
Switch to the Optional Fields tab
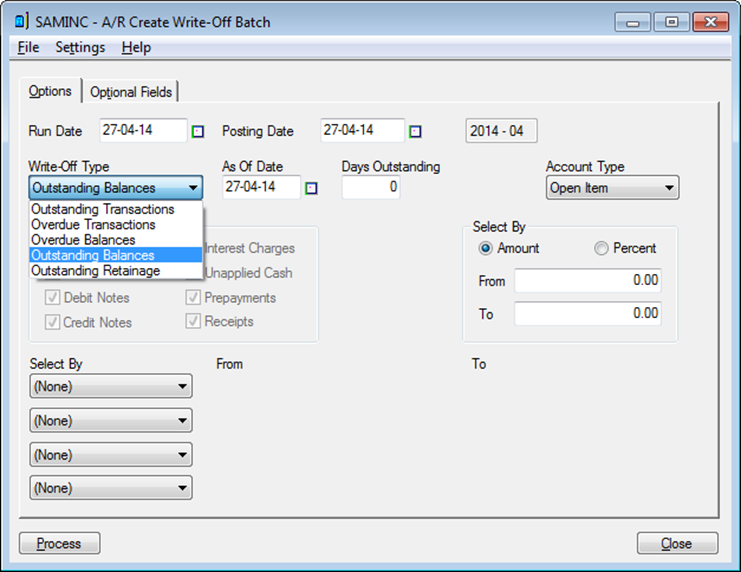(131, 92)
